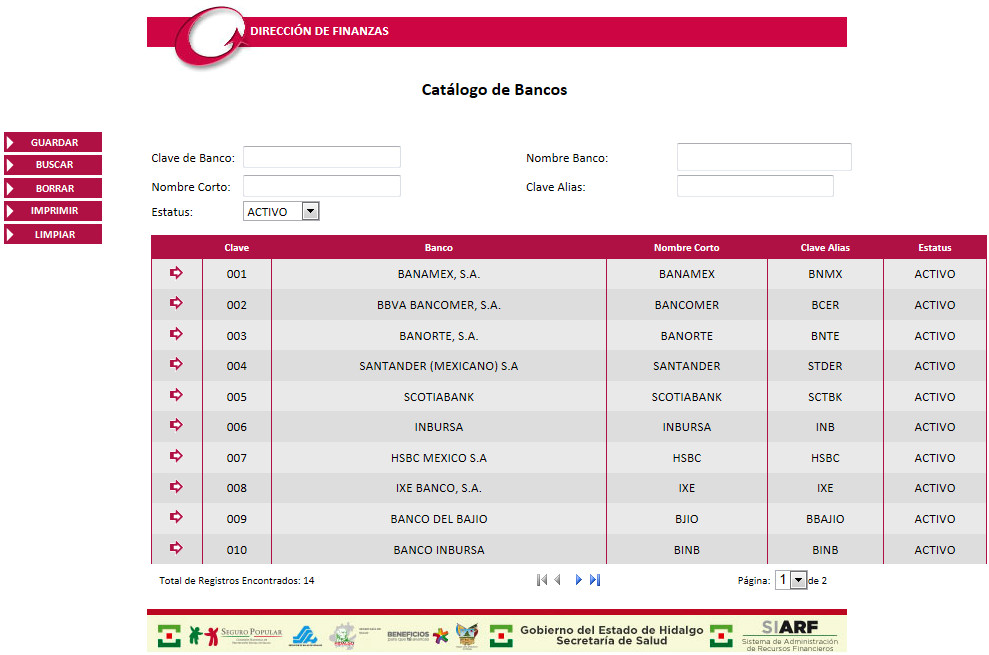Select the arrow icon for HSBC MEXICO row 007
The image size is (989, 655).
pos(176,456)
